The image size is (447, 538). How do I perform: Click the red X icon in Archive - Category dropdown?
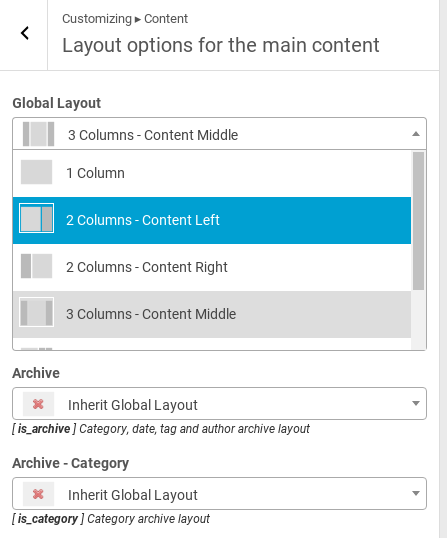click(x=38, y=494)
